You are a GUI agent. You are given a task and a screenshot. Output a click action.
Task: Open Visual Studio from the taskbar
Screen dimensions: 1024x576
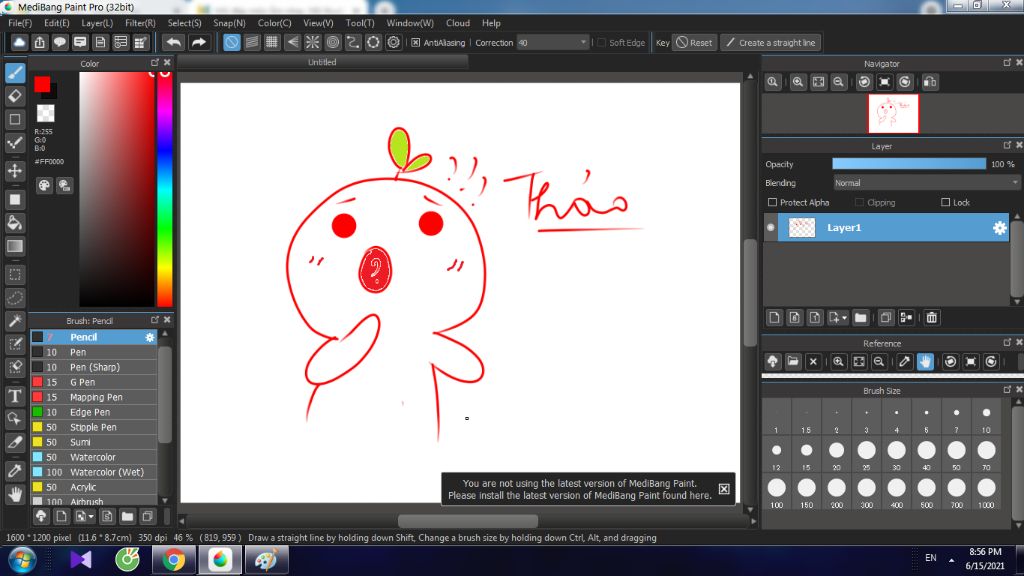coord(81,560)
